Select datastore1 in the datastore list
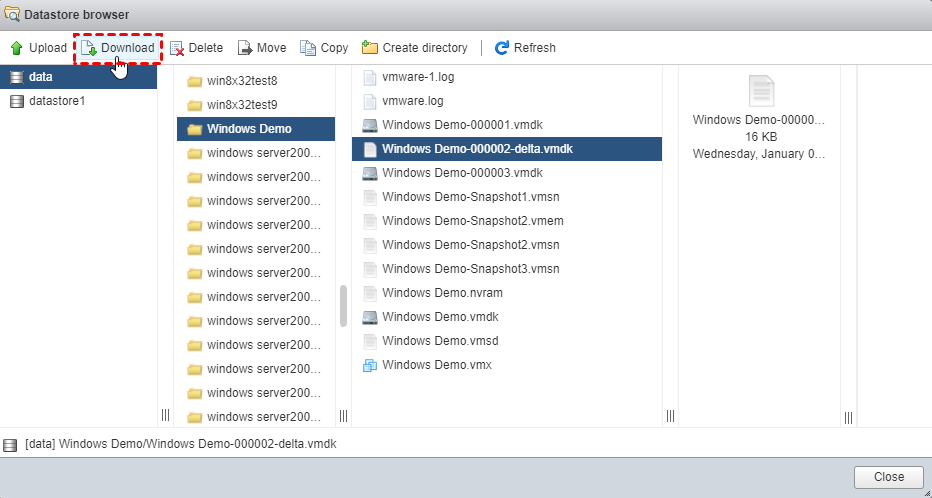The height and width of the screenshot is (498, 932). (57, 101)
